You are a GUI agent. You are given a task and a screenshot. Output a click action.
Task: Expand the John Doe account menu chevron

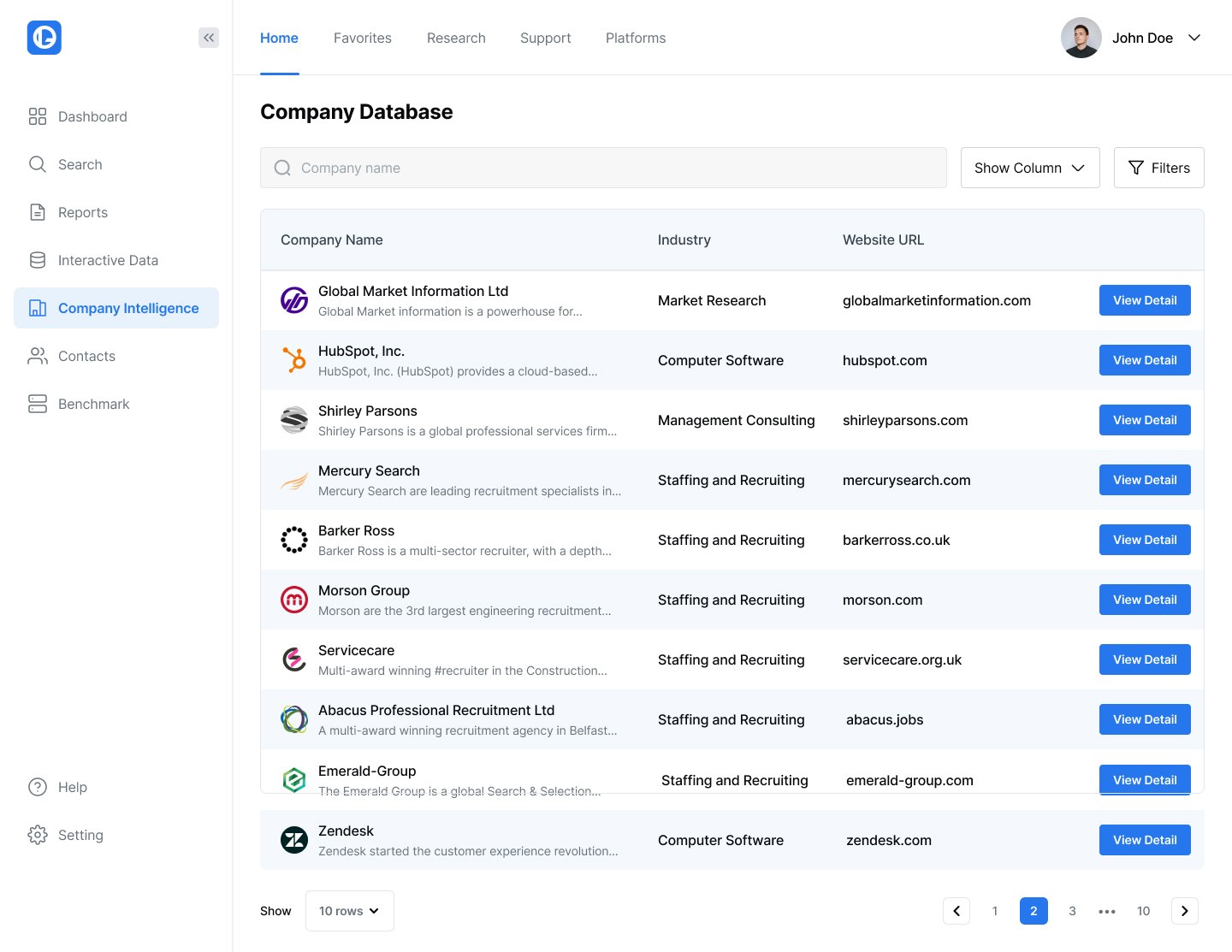[x=1194, y=38]
